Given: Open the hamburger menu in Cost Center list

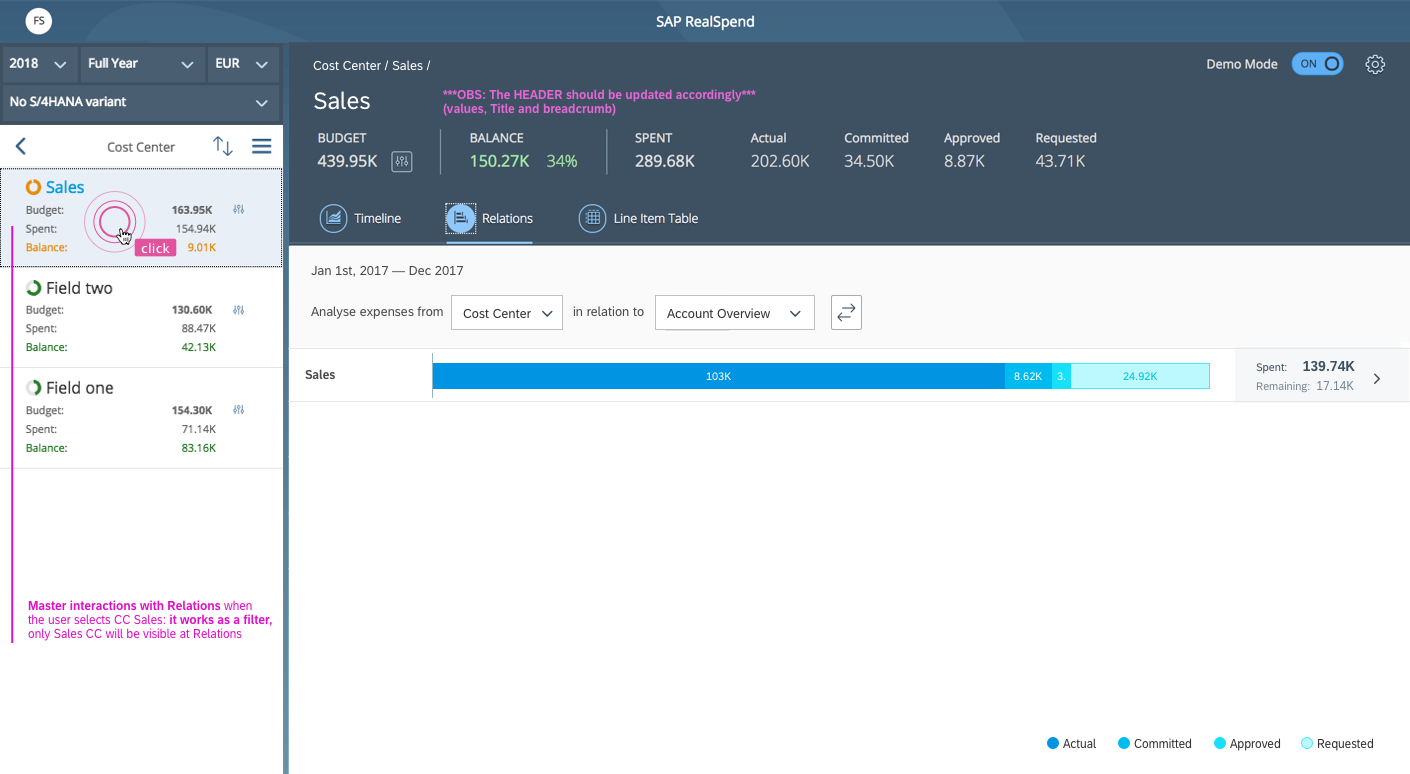Looking at the screenshot, I should 261,146.
